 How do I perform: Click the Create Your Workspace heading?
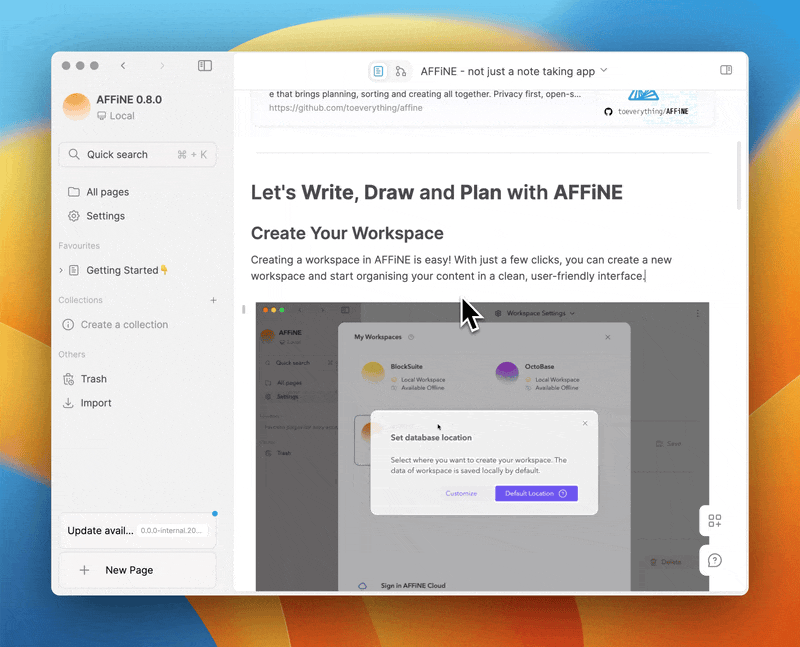click(x=347, y=233)
